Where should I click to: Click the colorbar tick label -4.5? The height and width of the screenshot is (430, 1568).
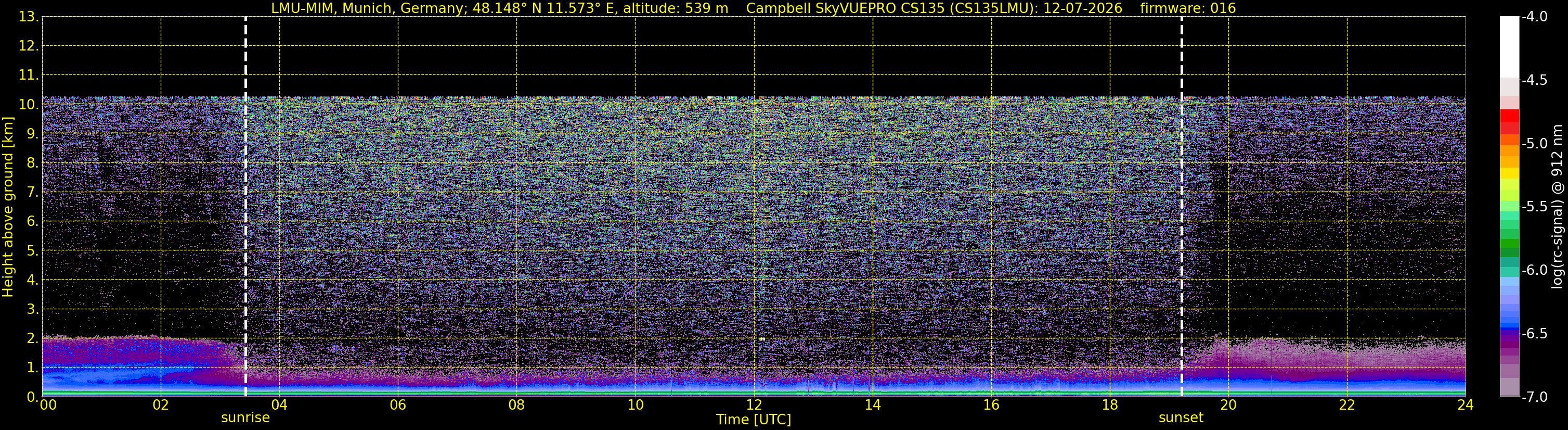tap(1535, 80)
